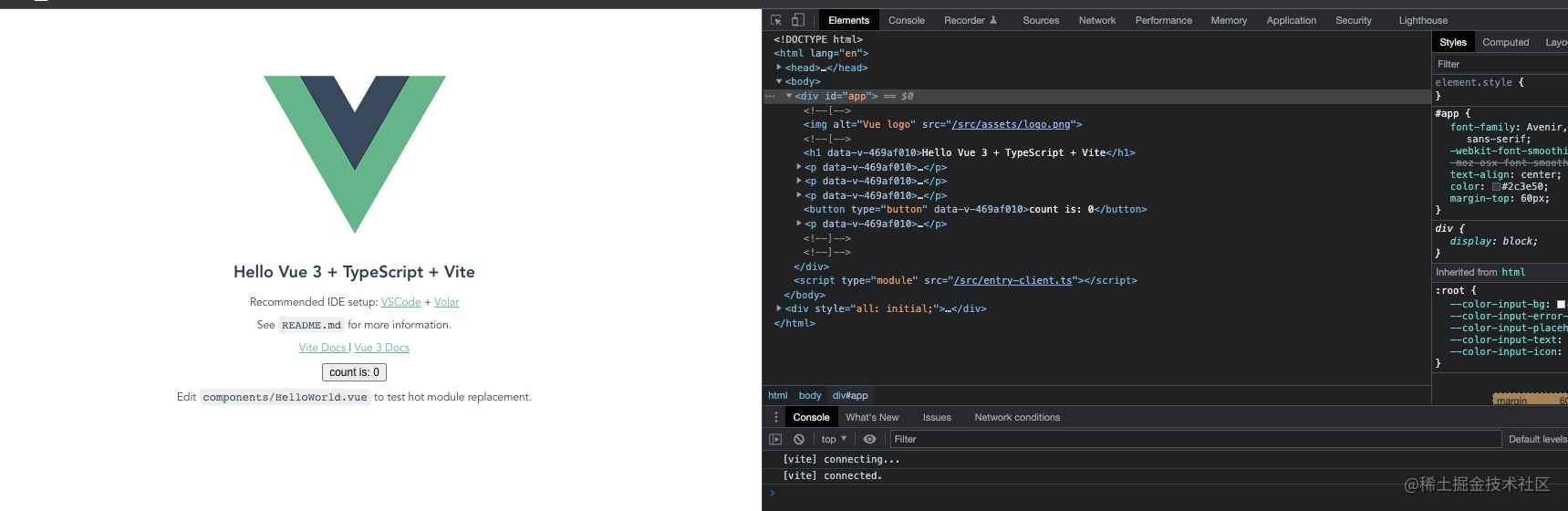Show the console sidebar icon
The width and height of the screenshot is (1568, 511).
pos(775,439)
